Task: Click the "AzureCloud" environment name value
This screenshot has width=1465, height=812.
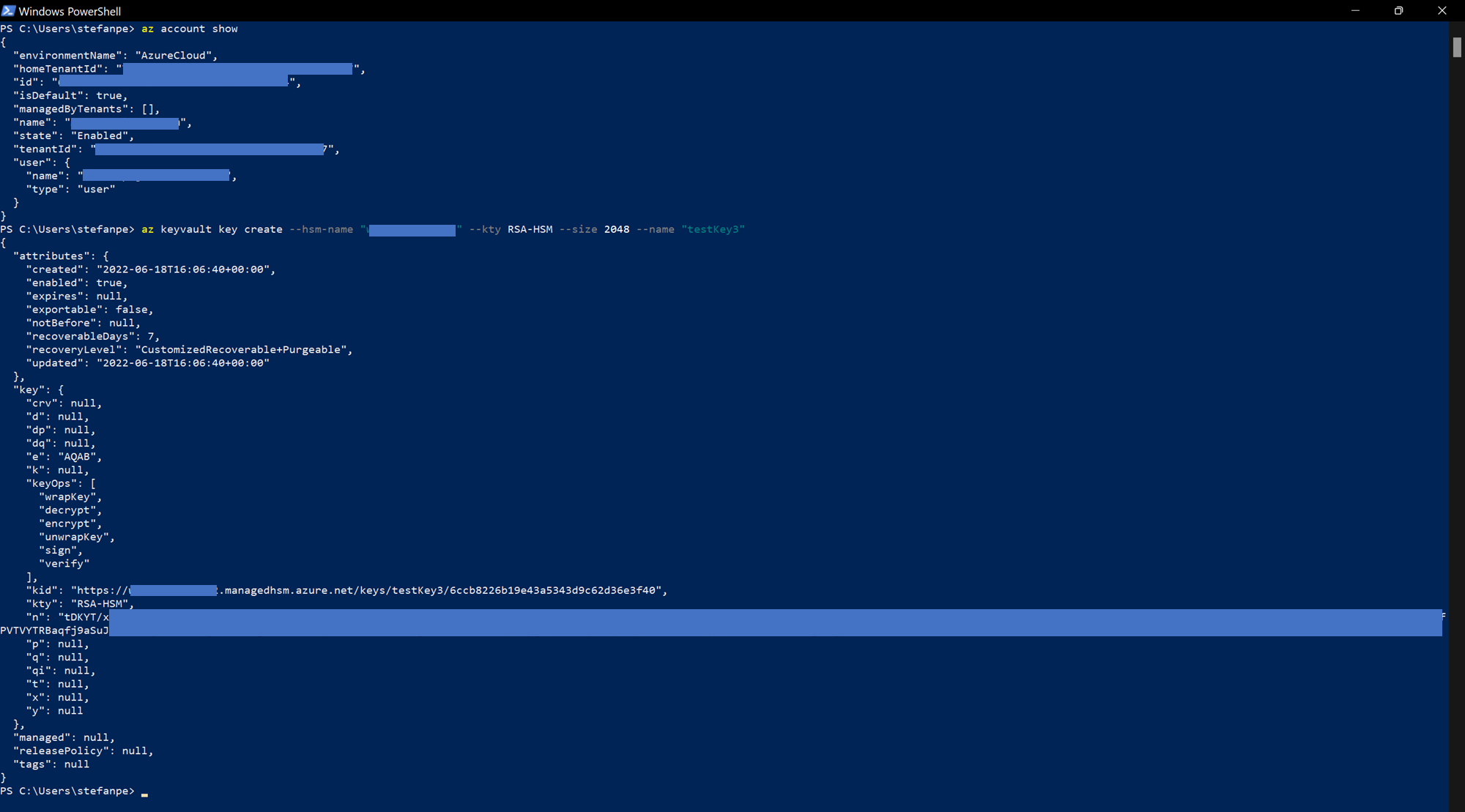Action: (x=174, y=56)
